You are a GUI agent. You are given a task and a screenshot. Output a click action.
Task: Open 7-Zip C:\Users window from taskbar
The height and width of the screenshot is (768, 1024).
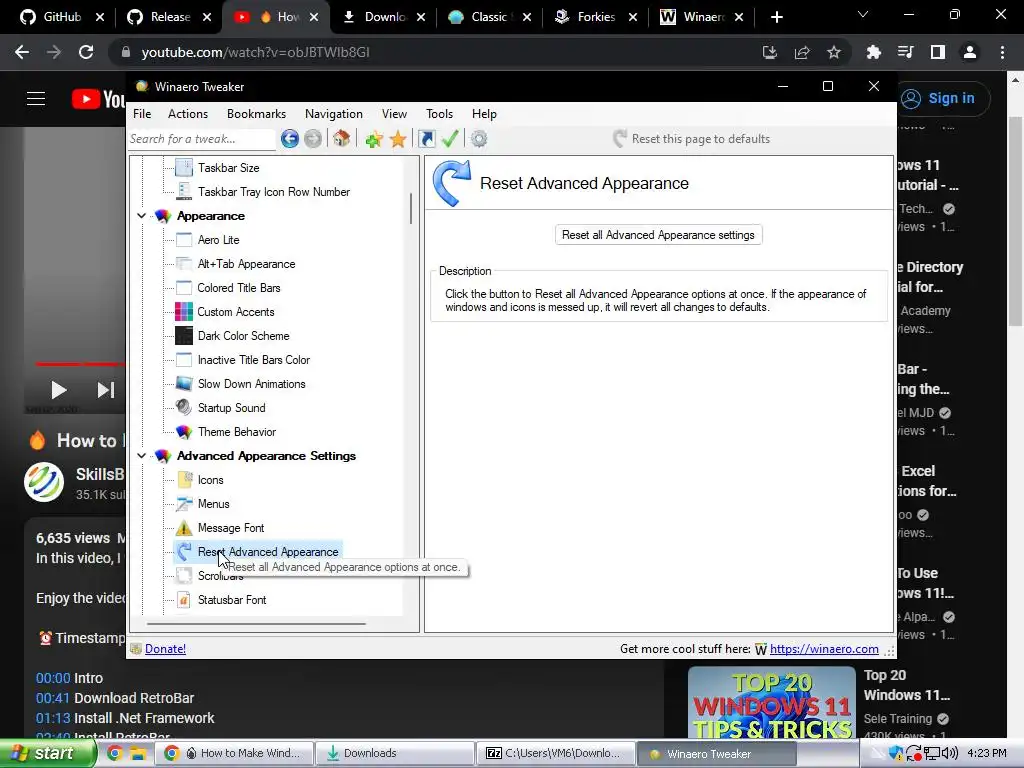(555, 753)
